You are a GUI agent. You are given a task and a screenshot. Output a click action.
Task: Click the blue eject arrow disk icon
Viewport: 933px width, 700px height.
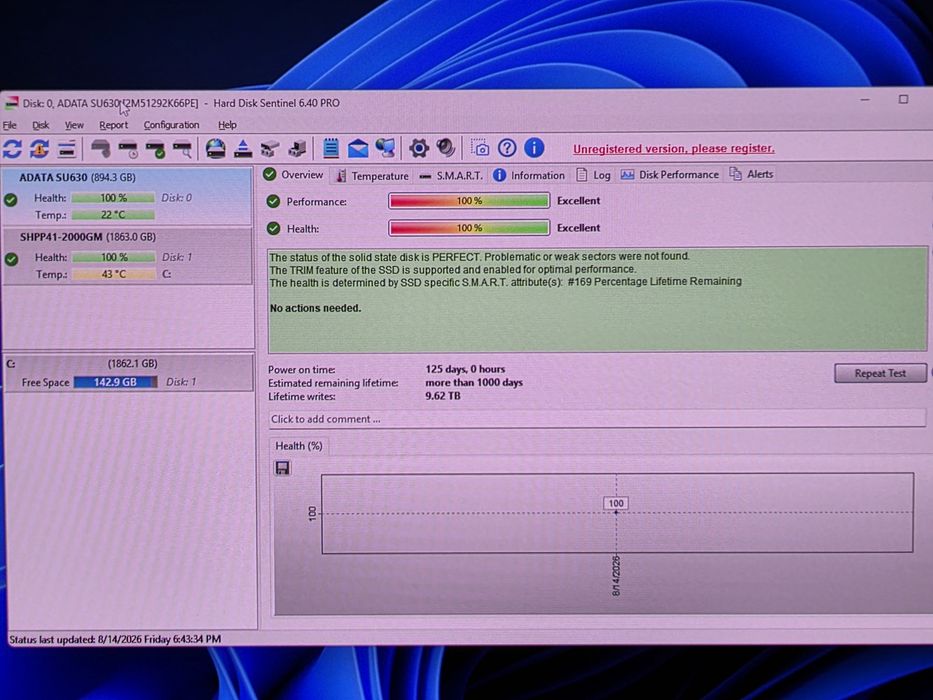coord(243,148)
